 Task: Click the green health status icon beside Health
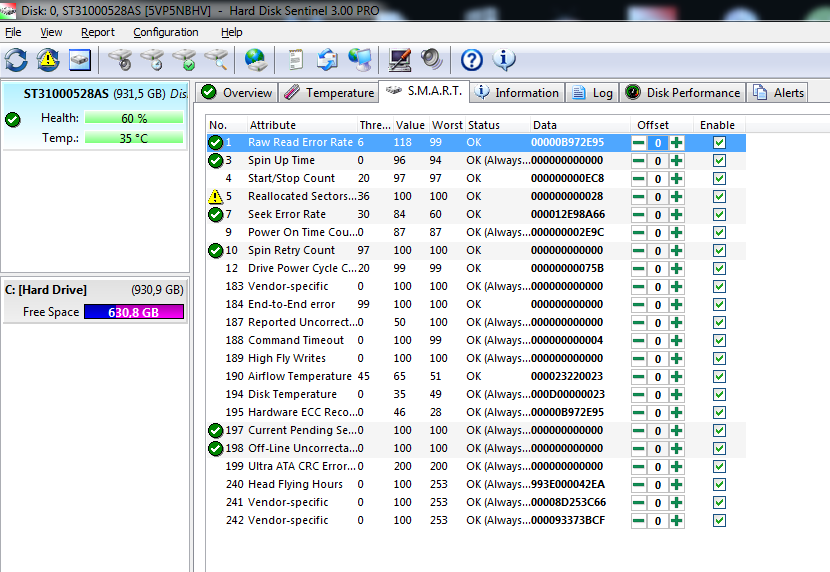pos(13,120)
